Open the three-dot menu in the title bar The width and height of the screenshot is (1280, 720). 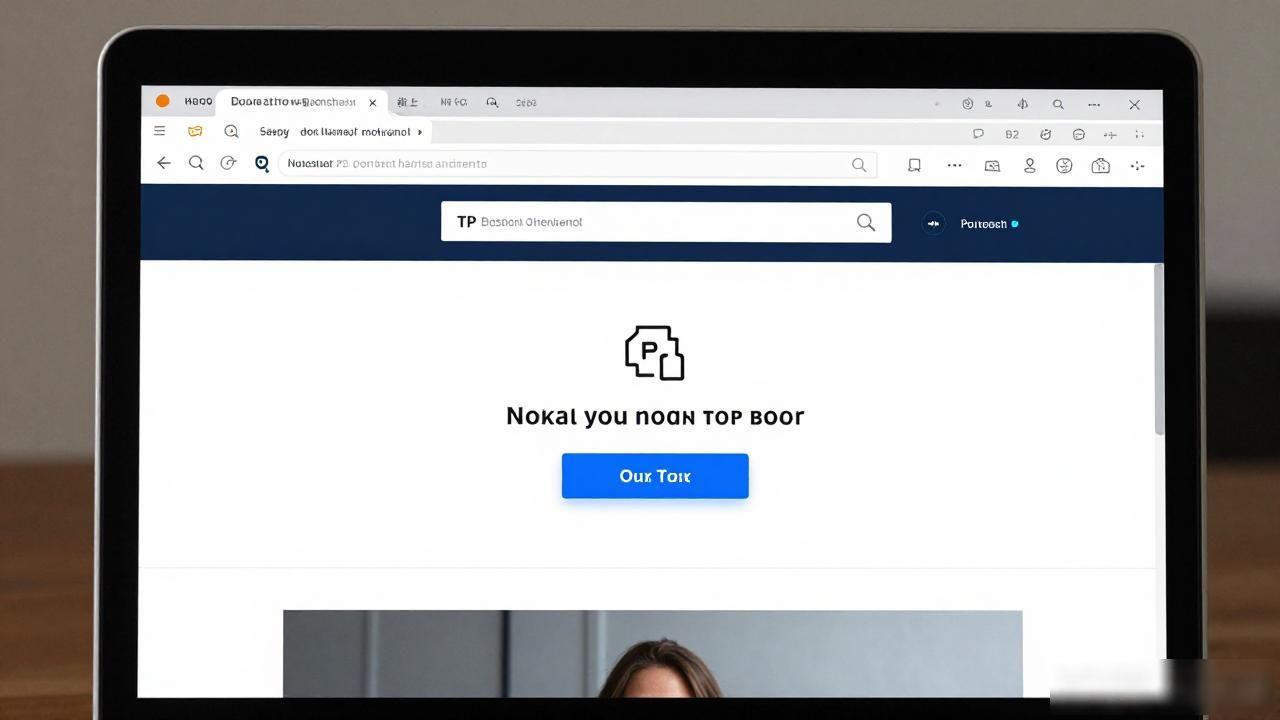pyautogui.click(x=1094, y=104)
